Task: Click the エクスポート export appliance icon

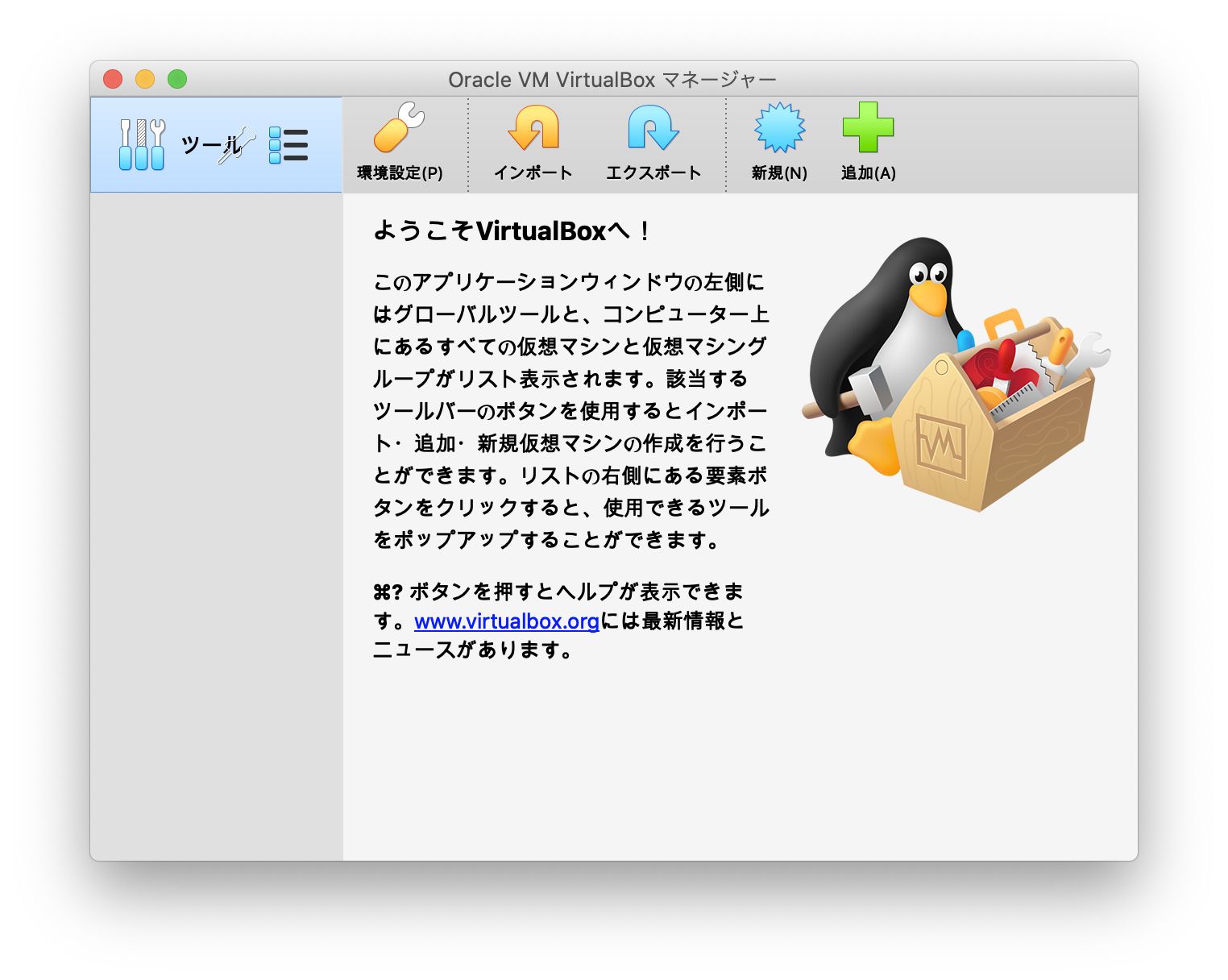Action: pyautogui.click(x=653, y=127)
